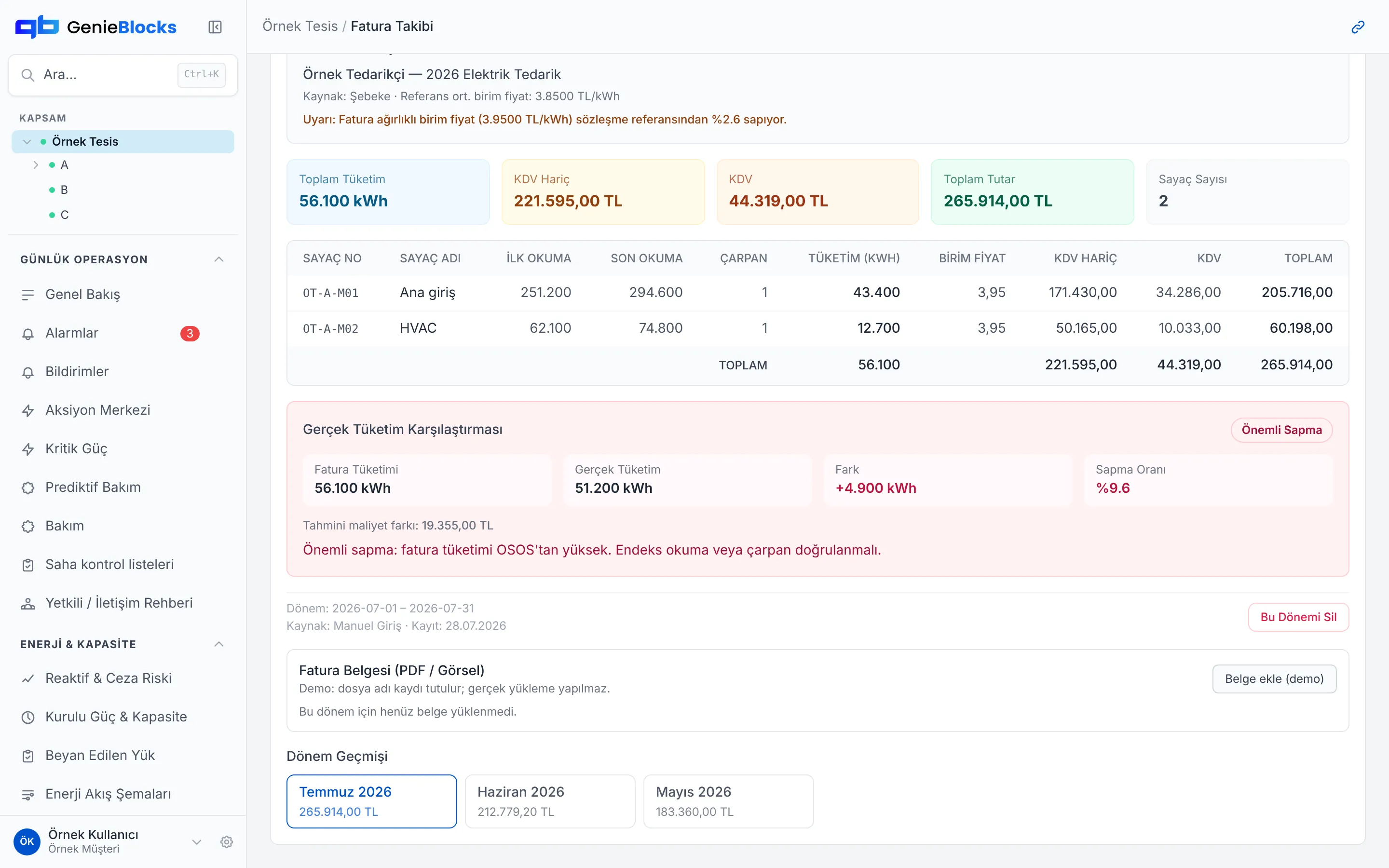Click the Reaktif & Ceza Riski chart icon

pos(27,678)
